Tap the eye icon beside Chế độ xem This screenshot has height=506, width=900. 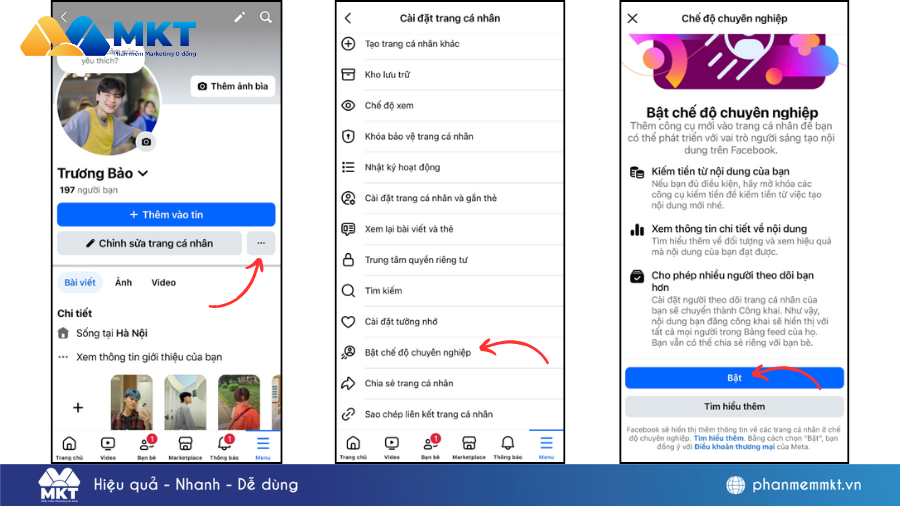click(348, 106)
